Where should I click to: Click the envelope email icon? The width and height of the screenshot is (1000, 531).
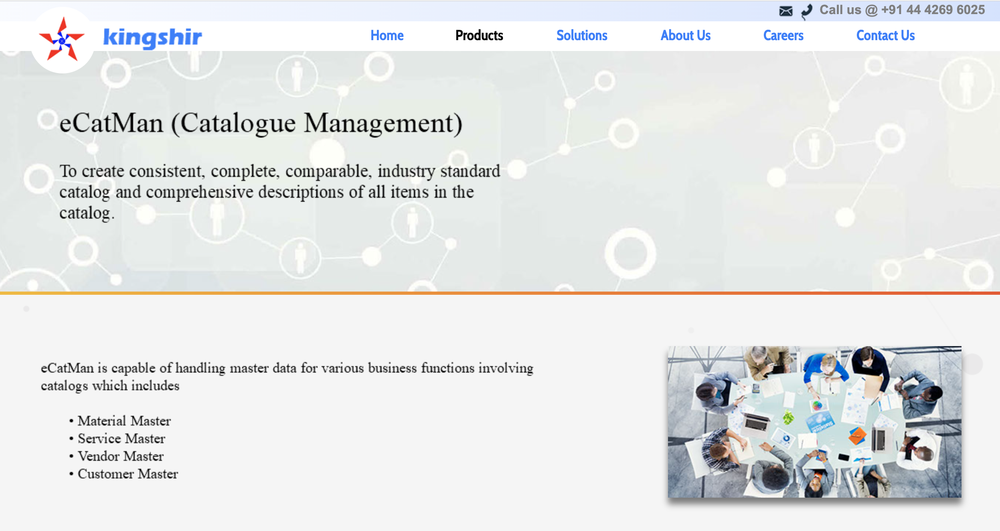coord(786,11)
